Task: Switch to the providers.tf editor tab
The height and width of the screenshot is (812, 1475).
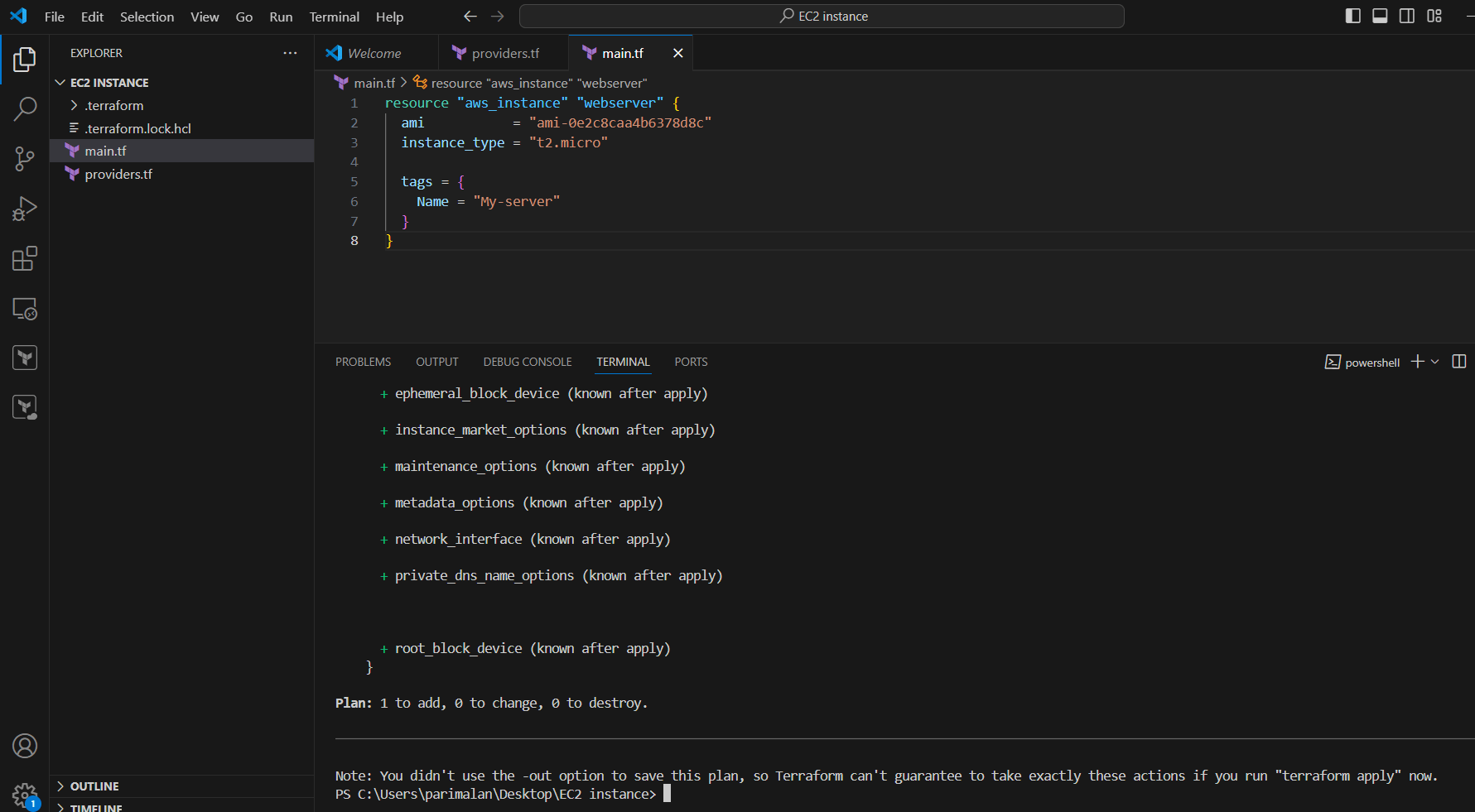Action: tap(504, 53)
